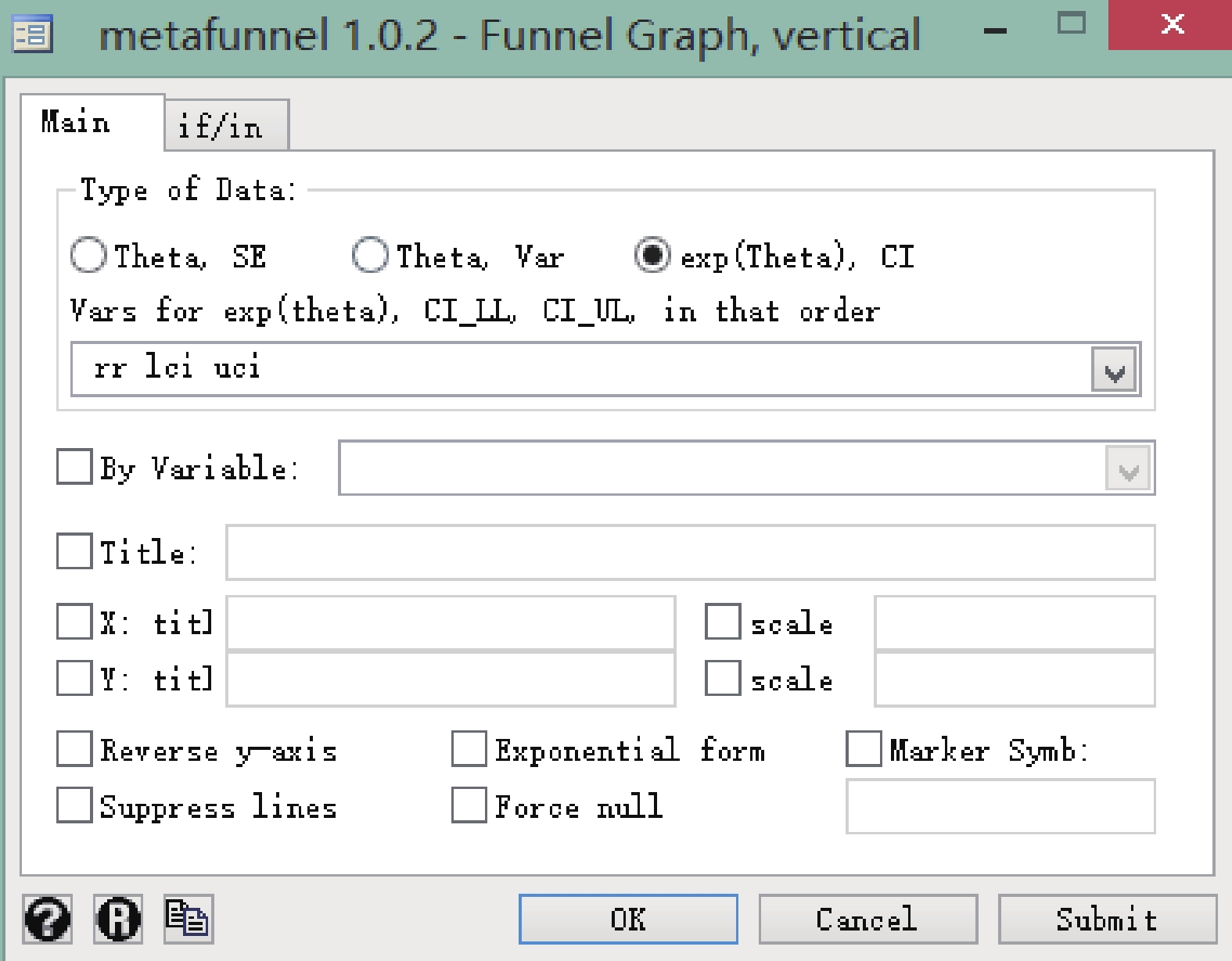Toggle the Reverse y-axis checkbox

click(74, 750)
